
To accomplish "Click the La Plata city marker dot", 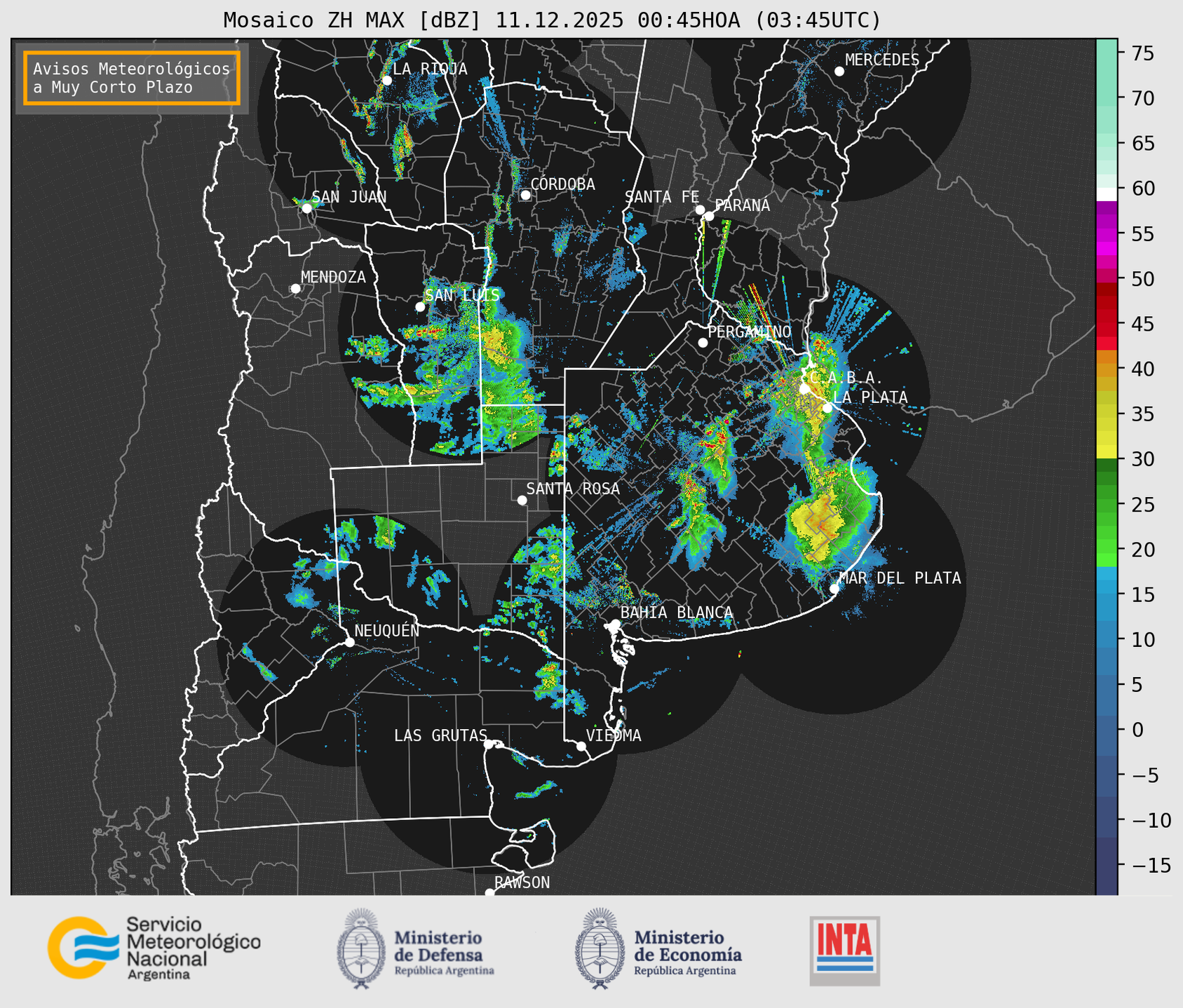I will point(827,408).
